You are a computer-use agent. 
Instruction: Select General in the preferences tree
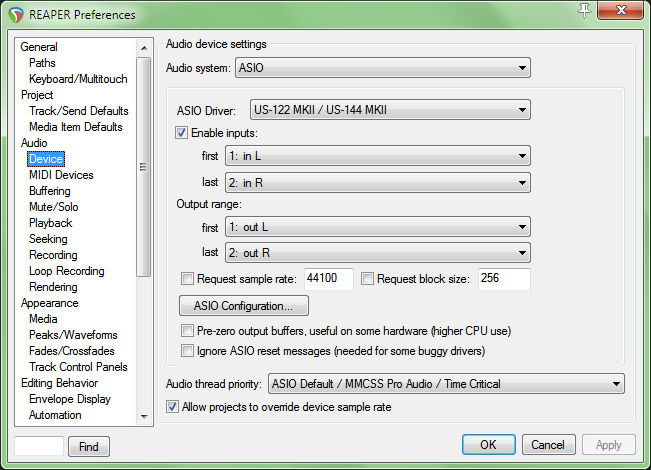coord(39,47)
